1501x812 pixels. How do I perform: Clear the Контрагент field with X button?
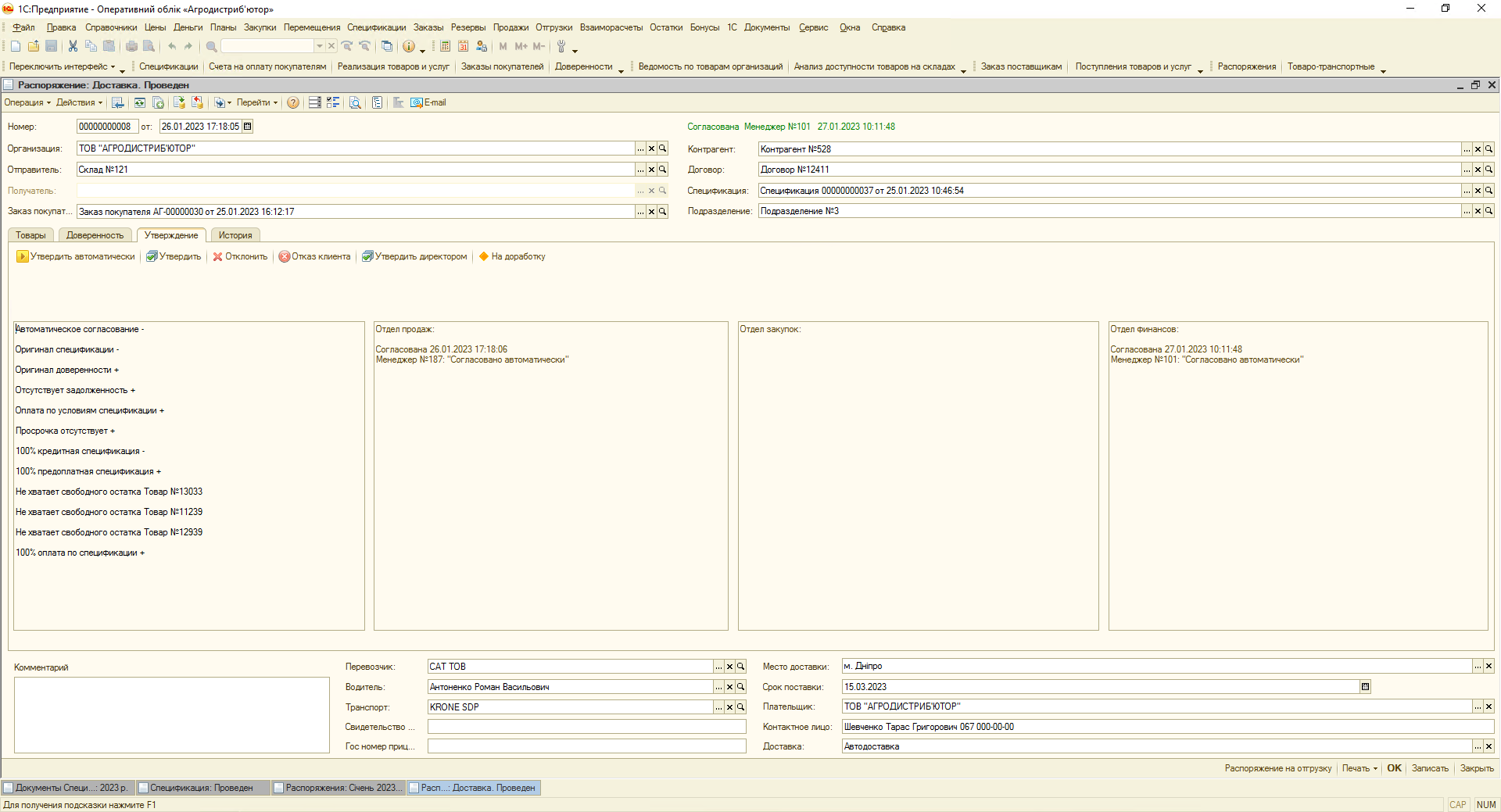1478,149
